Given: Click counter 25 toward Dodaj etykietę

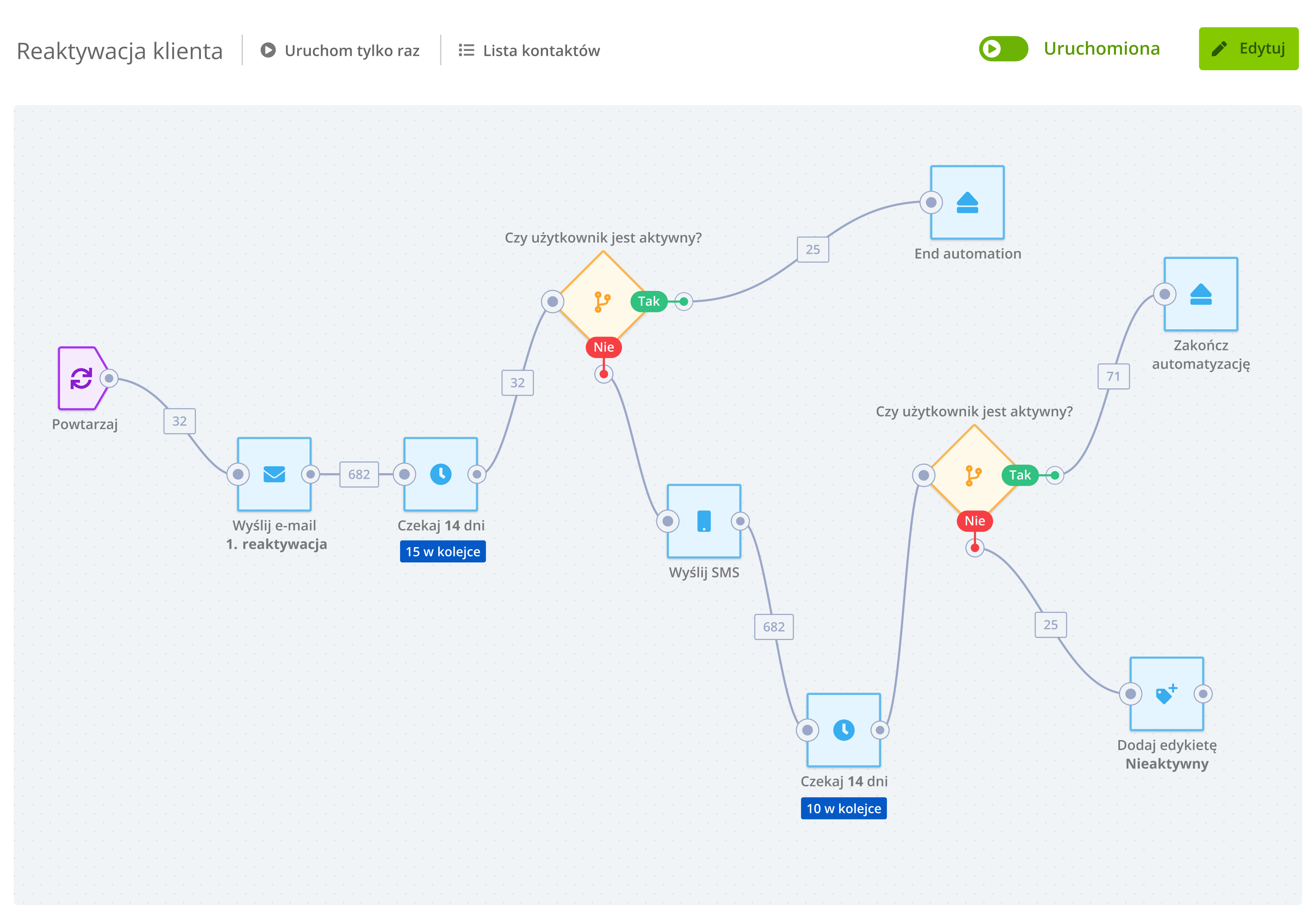Looking at the screenshot, I should (x=1050, y=625).
